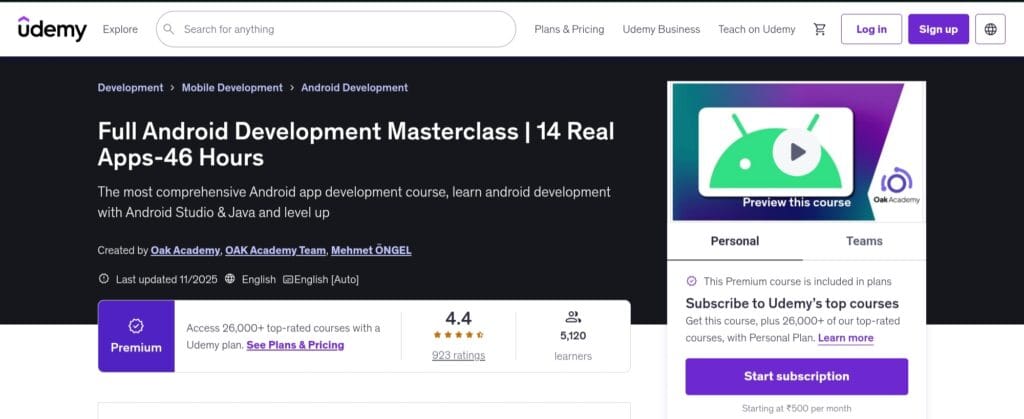Open the shopping cart
The height and width of the screenshot is (419, 1024).
click(x=820, y=29)
